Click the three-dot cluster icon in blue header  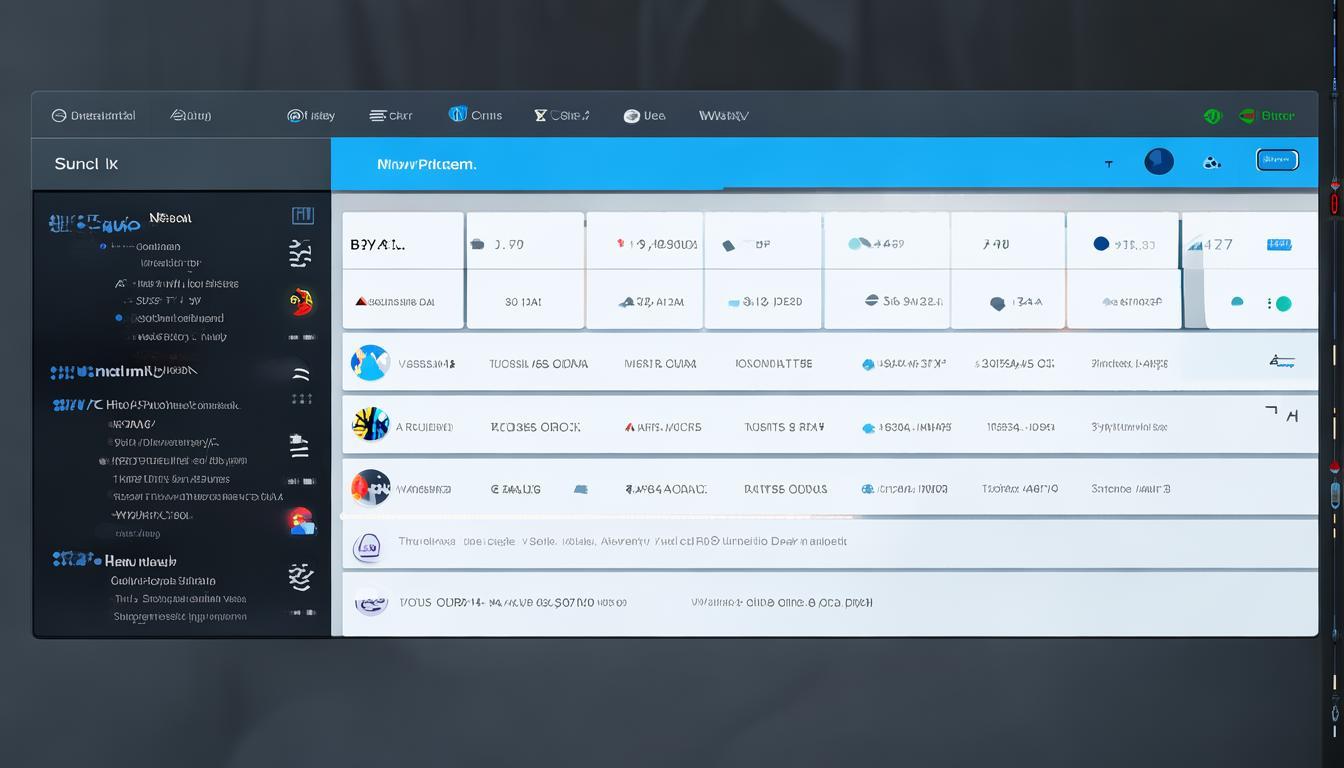pyautogui.click(x=1211, y=162)
